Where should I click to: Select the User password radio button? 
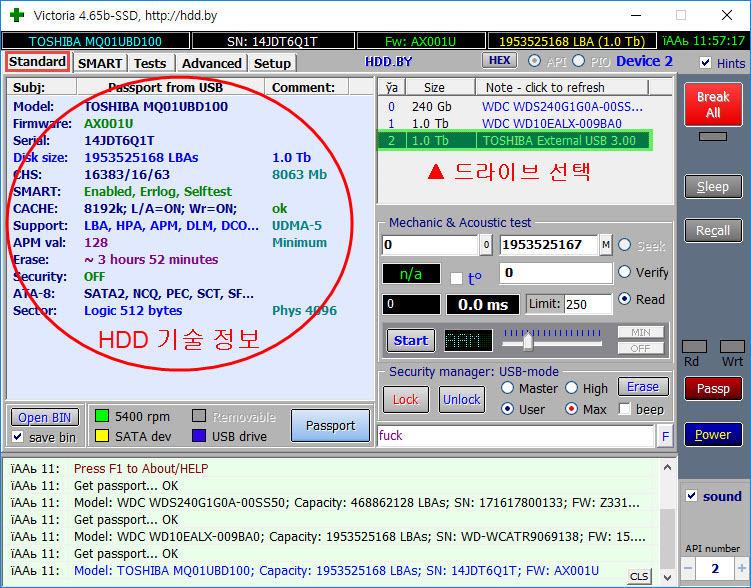pyautogui.click(x=507, y=409)
